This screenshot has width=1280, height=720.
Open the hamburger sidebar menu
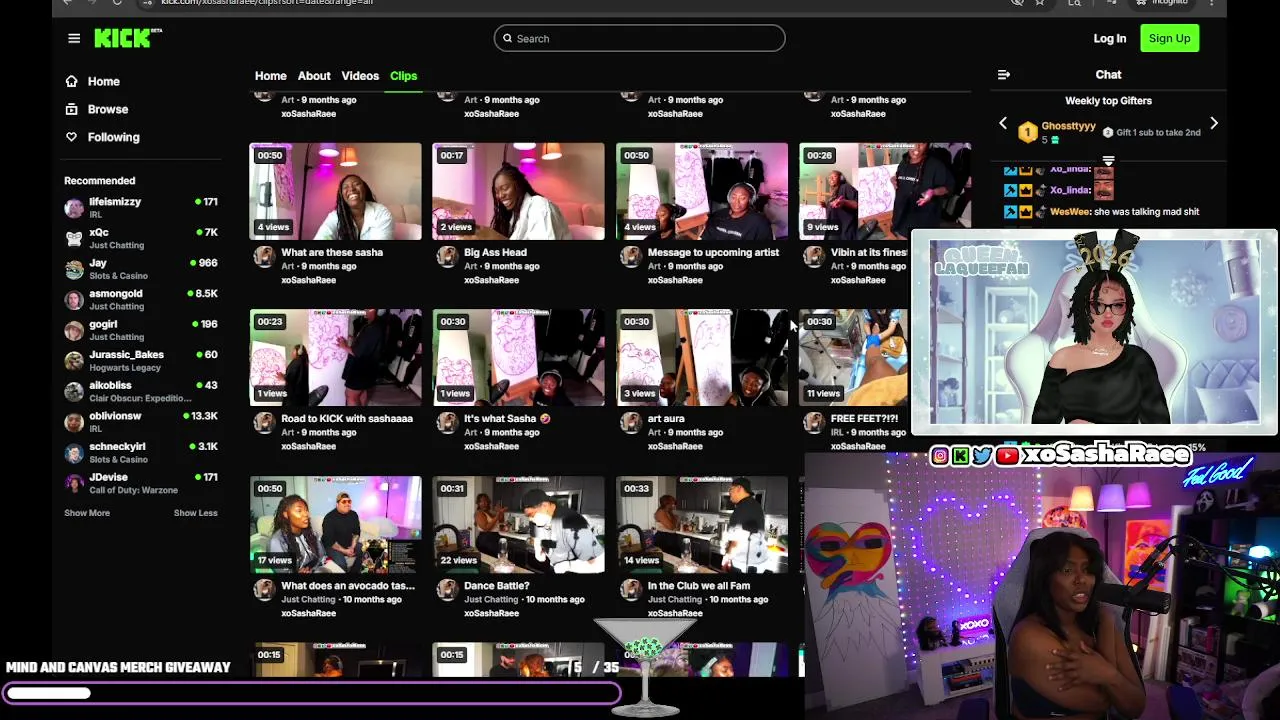point(74,38)
